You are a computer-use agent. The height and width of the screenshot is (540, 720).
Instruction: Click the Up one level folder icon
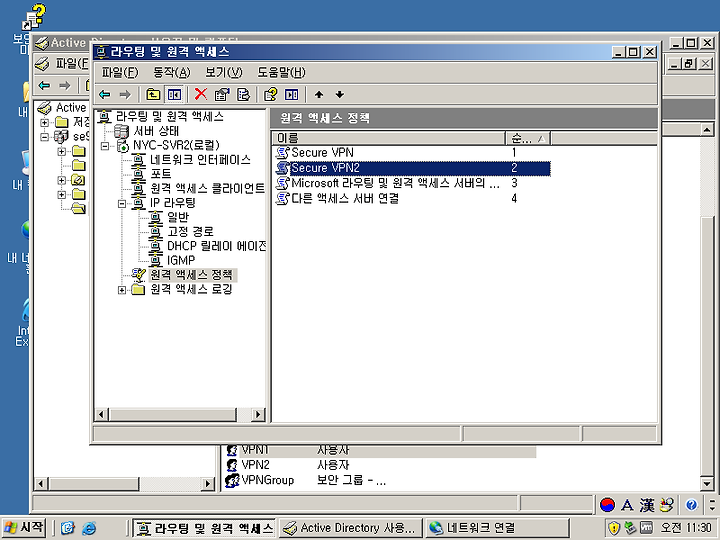point(153,95)
